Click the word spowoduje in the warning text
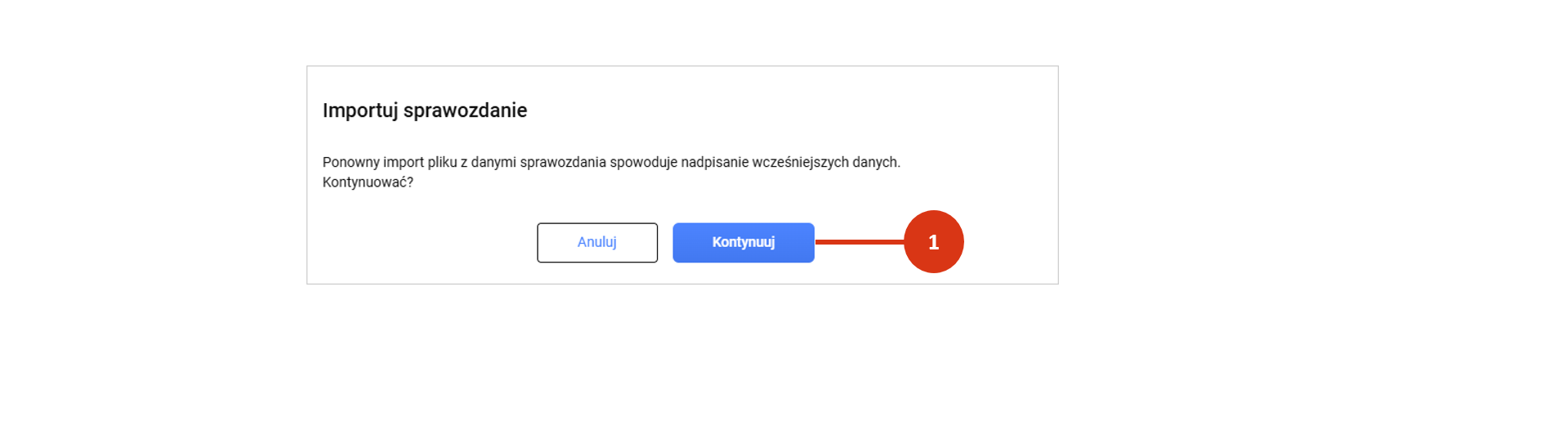Image resolution: width=1568 pixels, height=440 pixels. click(x=643, y=162)
